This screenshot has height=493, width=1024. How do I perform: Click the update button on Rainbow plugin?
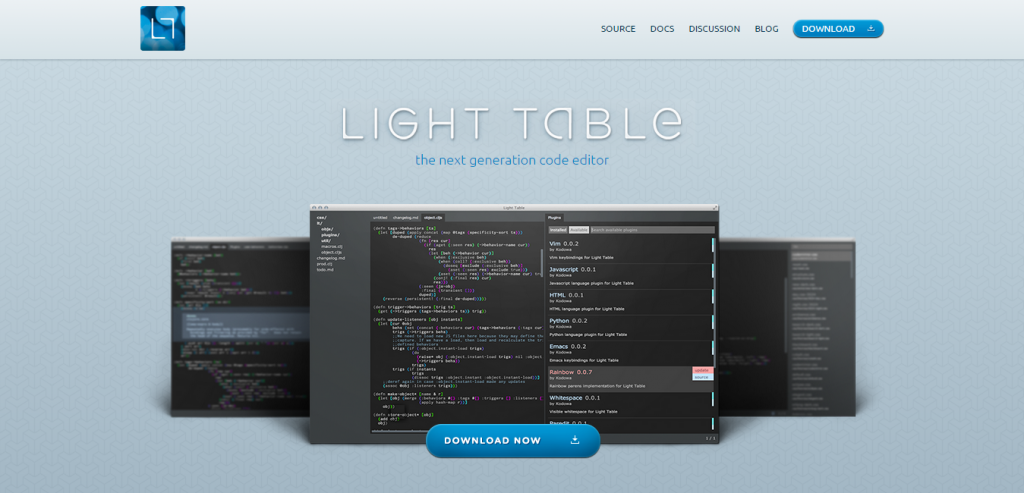coord(703,370)
